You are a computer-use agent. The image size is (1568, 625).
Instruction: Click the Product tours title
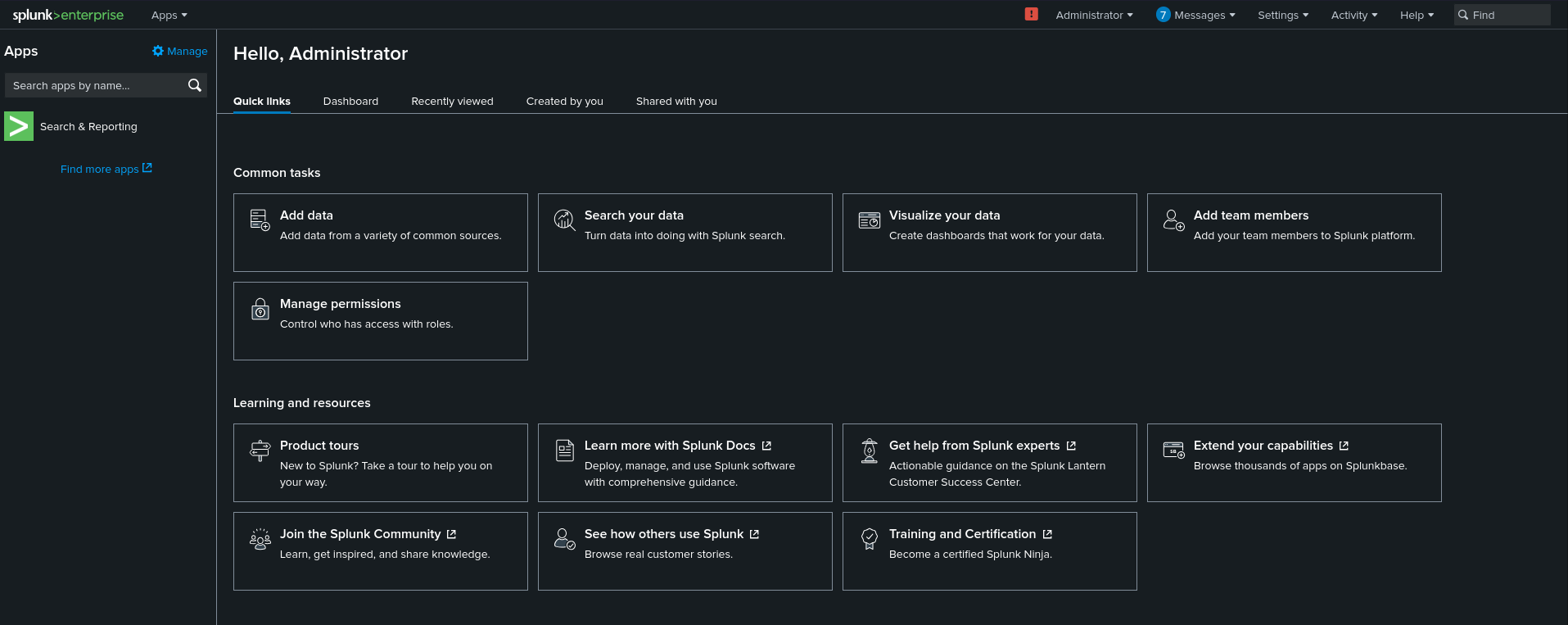click(319, 446)
